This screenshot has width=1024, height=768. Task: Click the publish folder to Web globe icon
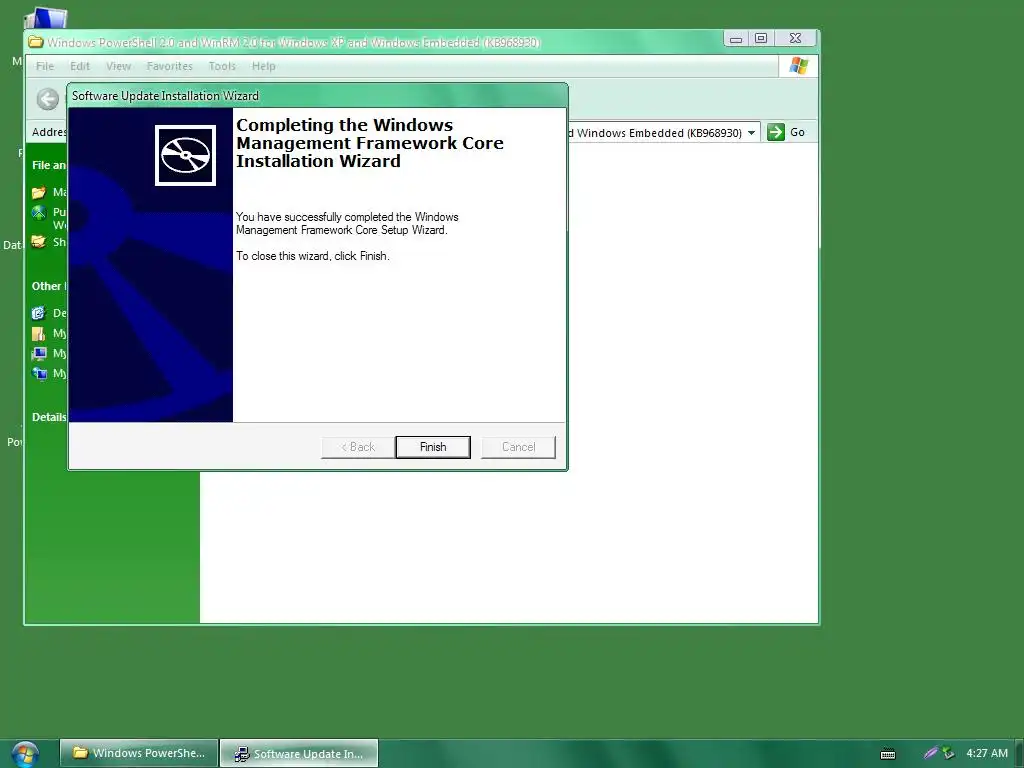click(x=39, y=213)
